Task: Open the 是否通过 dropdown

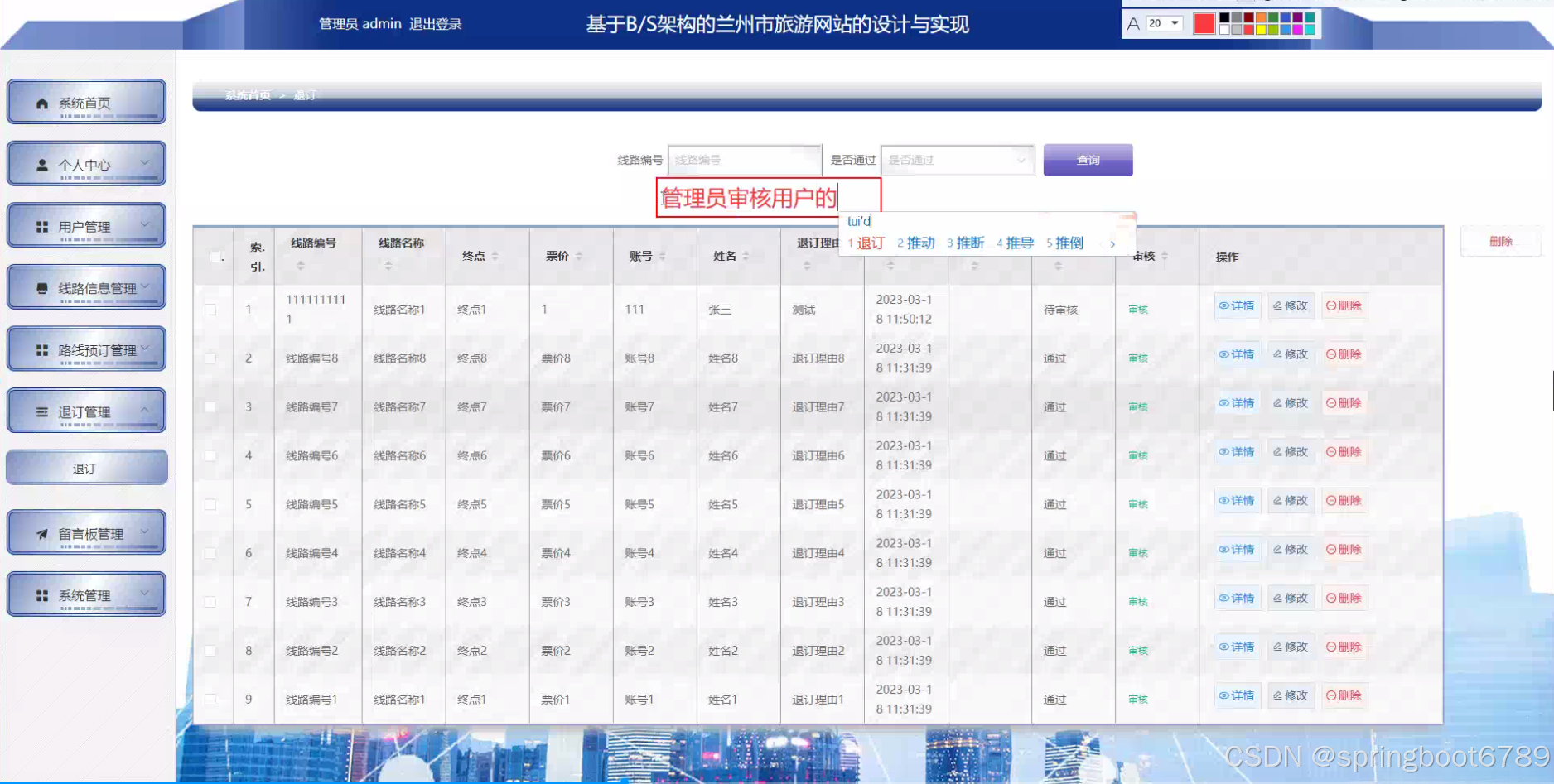Action: (958, 160)
